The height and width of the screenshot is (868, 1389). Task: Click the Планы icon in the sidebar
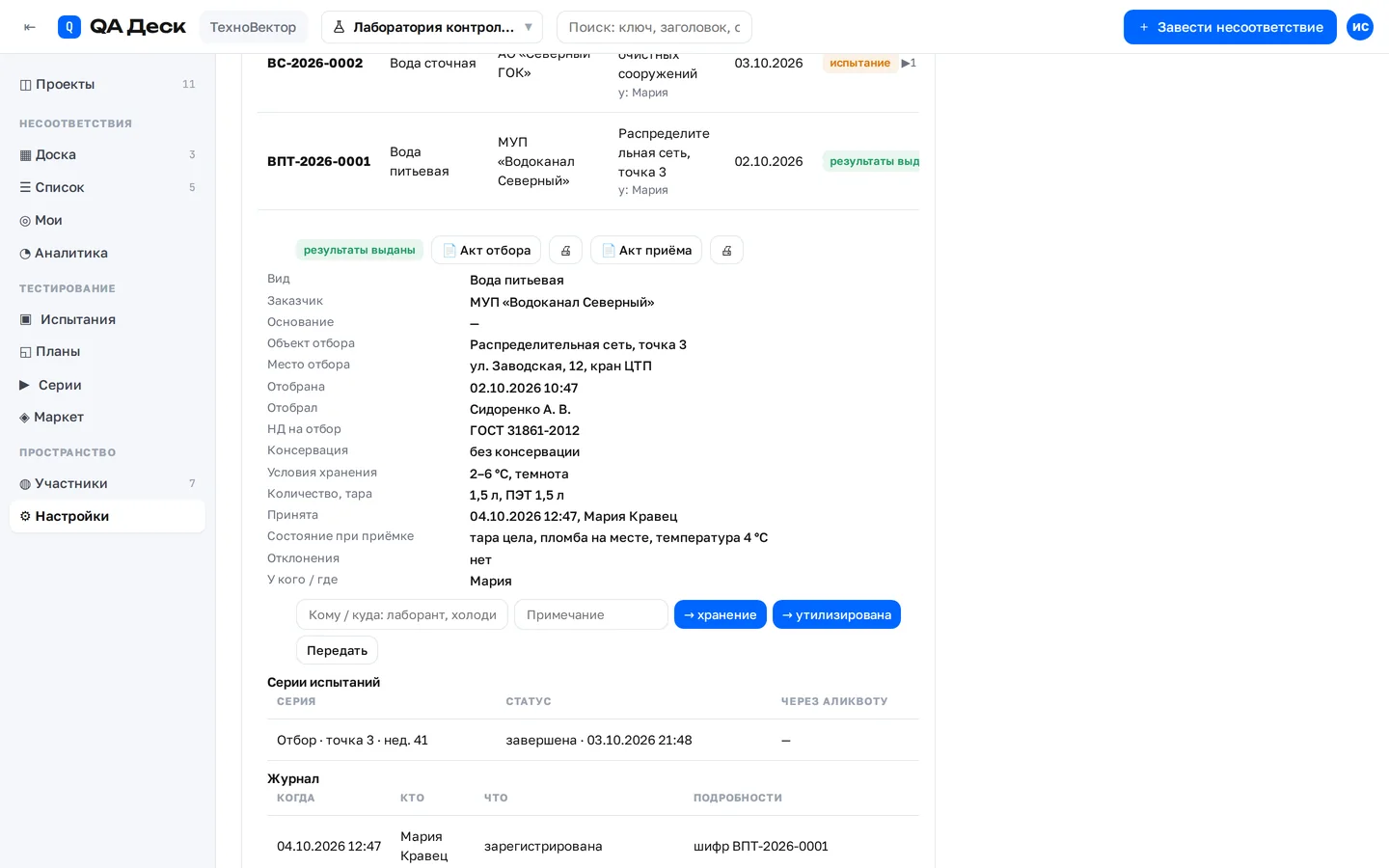tap(26, 352)
